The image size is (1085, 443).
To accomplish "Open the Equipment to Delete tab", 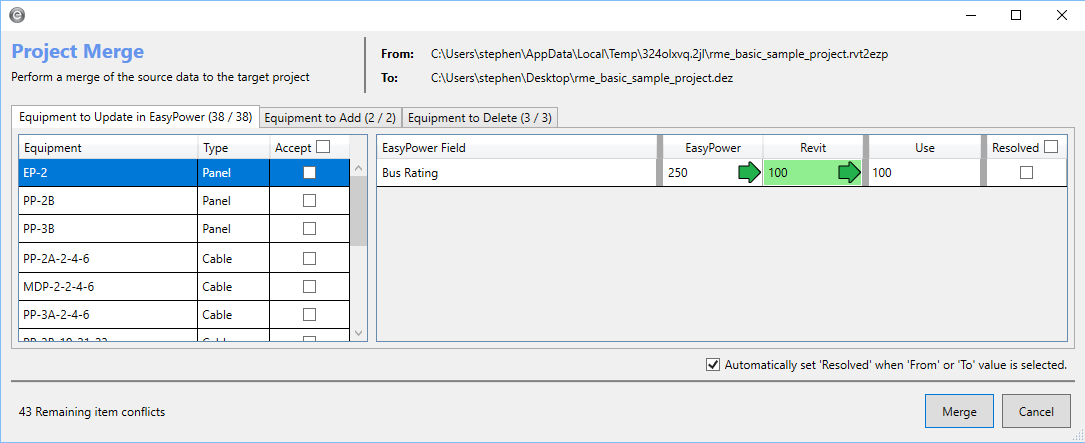I will coord(479,117).
